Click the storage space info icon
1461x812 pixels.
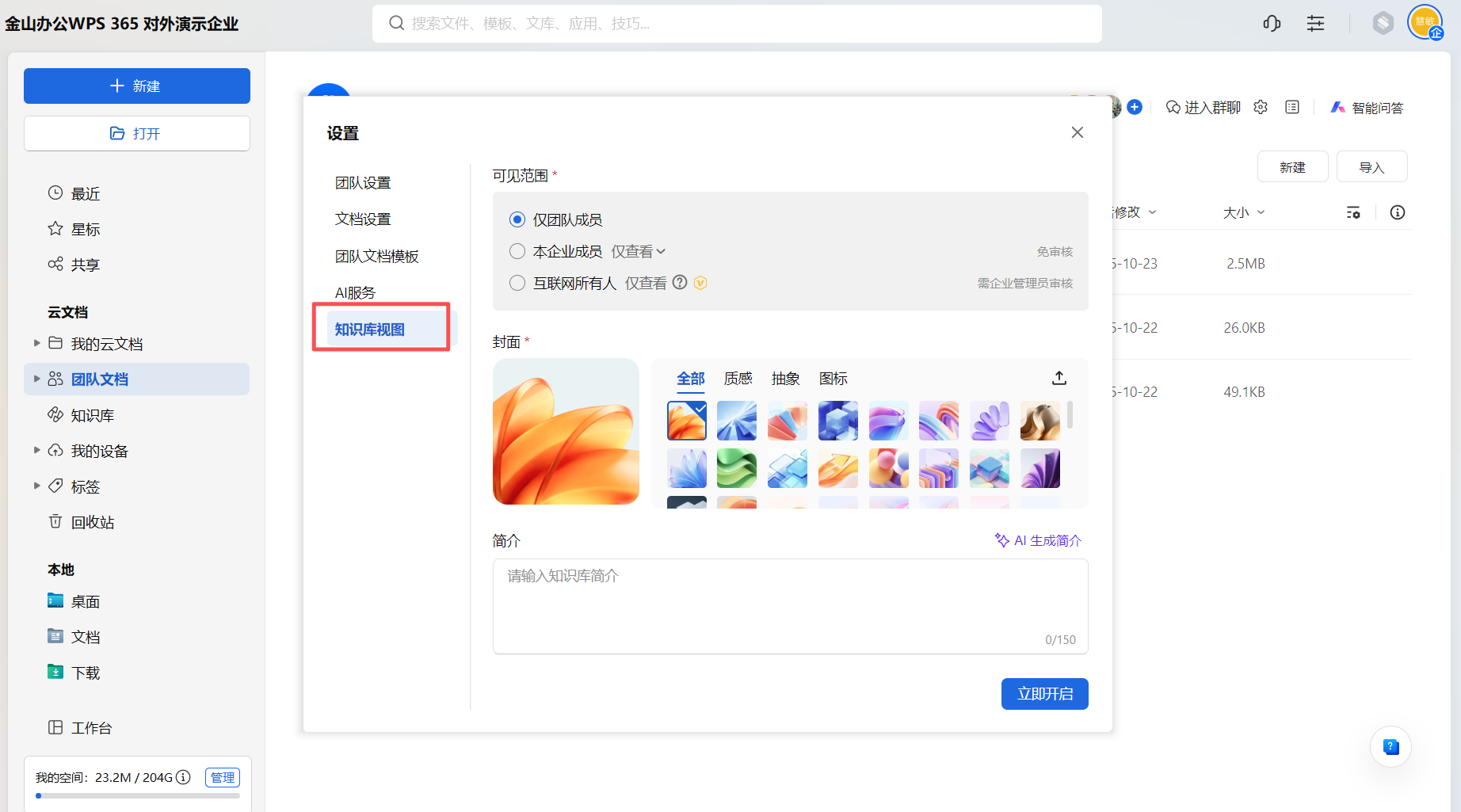pyautogui.click(x=183, y=777)
